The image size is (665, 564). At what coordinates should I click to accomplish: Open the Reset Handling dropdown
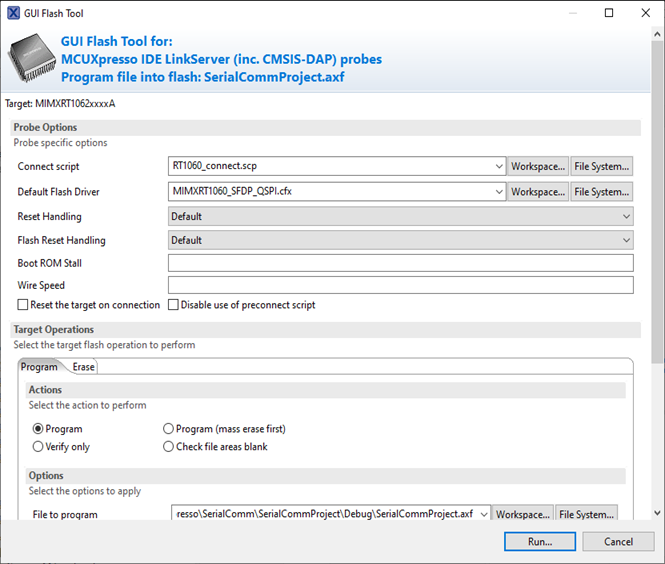[626, 216]
